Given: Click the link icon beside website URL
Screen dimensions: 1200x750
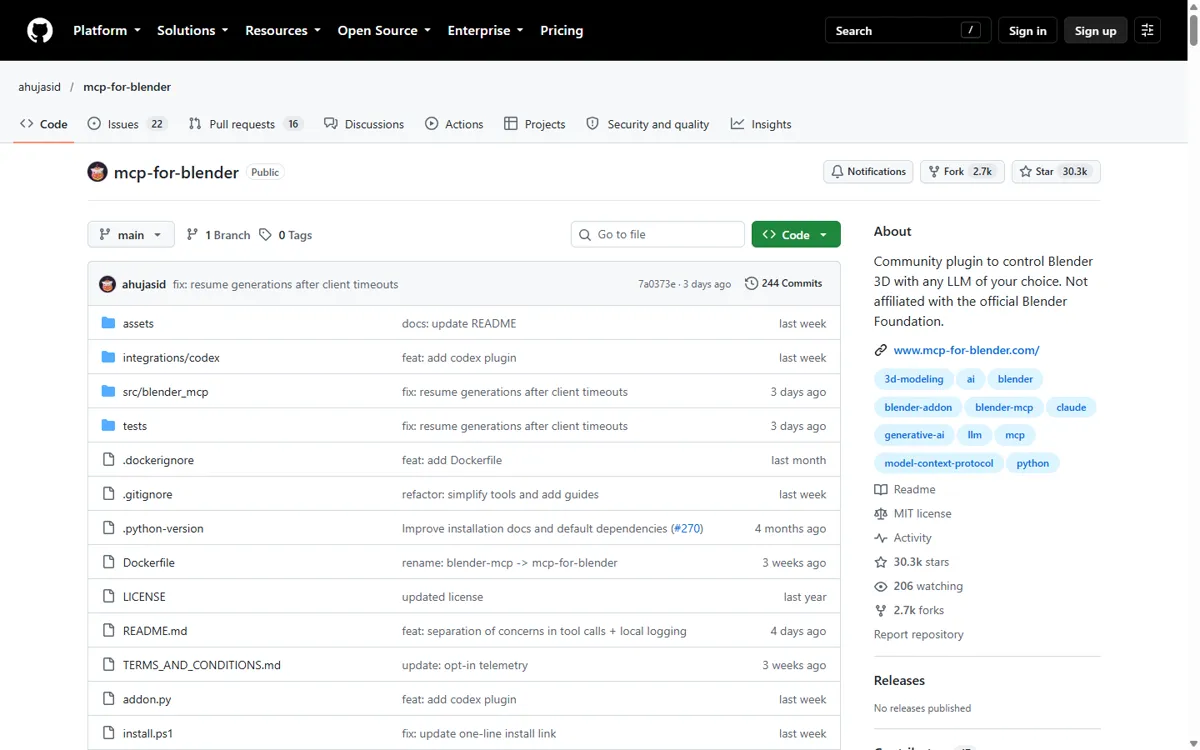Looking at the screenshot, I should (880, 350).
